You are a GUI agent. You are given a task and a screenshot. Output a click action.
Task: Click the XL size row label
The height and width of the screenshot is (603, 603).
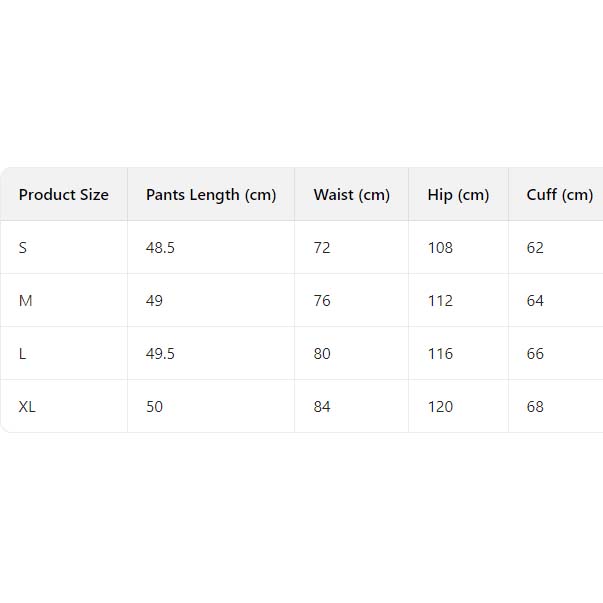(27, 407)
